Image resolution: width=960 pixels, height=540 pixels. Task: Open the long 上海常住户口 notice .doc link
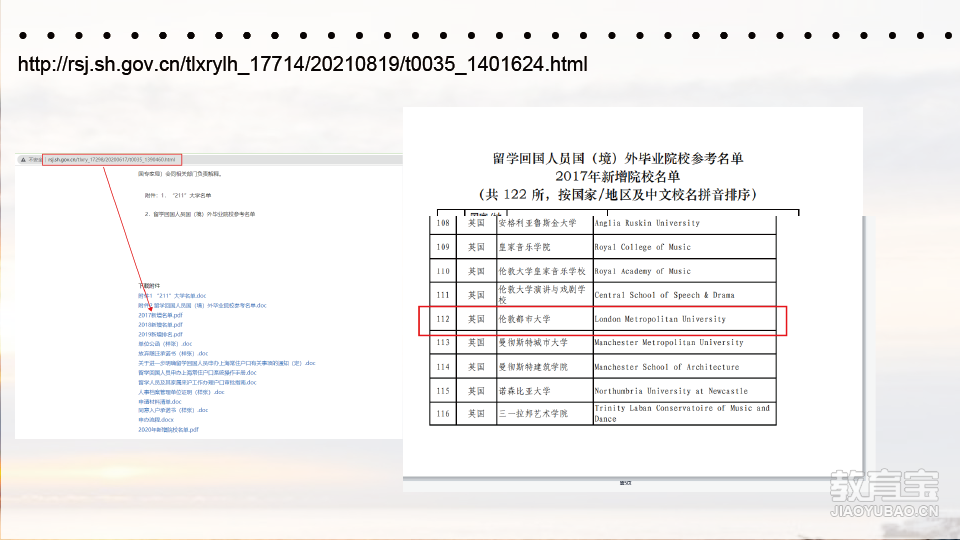point(227,363)
